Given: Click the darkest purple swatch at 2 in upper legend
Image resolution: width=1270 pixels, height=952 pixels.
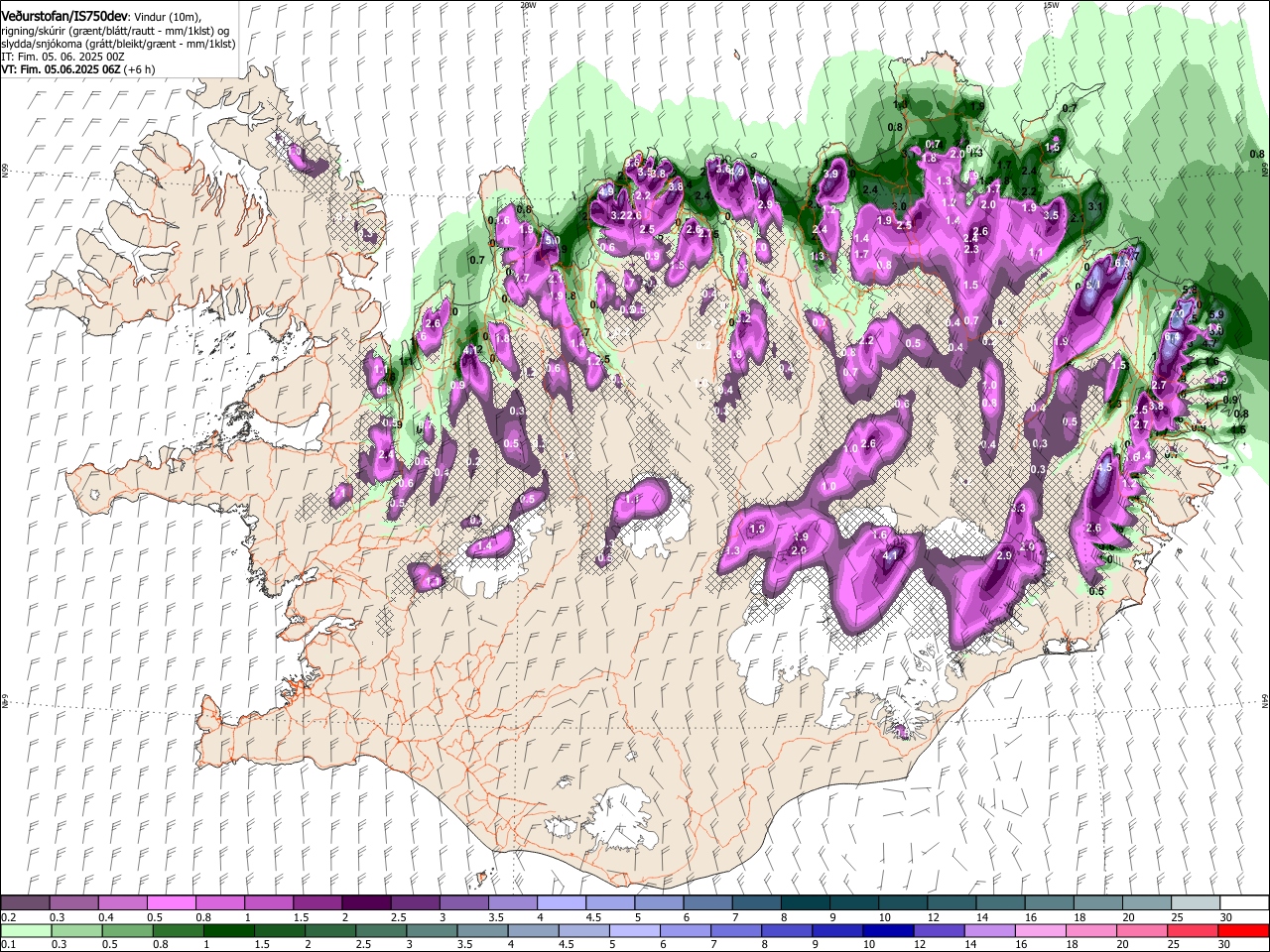Looking at the screenshot, I should [x=365, y=902].
